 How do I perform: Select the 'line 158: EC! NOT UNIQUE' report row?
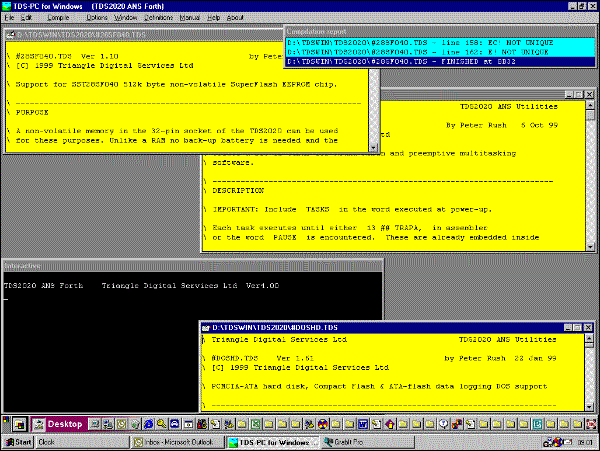(440, 42)
